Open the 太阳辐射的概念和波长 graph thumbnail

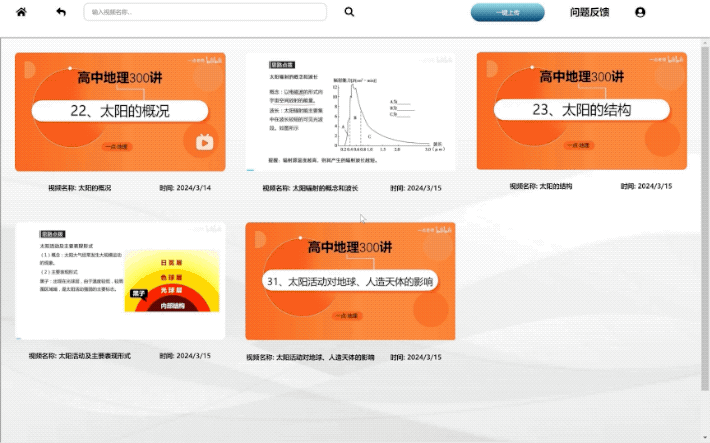tap(350, 112)
